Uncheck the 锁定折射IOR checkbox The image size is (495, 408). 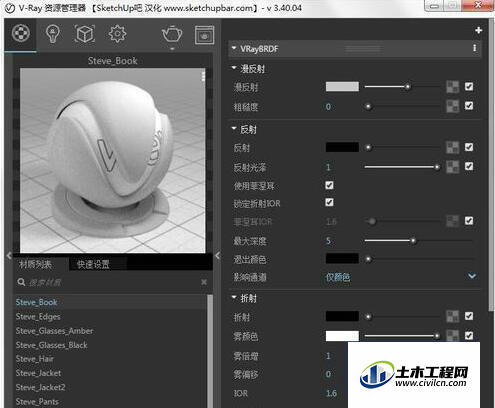coord(329,202)
